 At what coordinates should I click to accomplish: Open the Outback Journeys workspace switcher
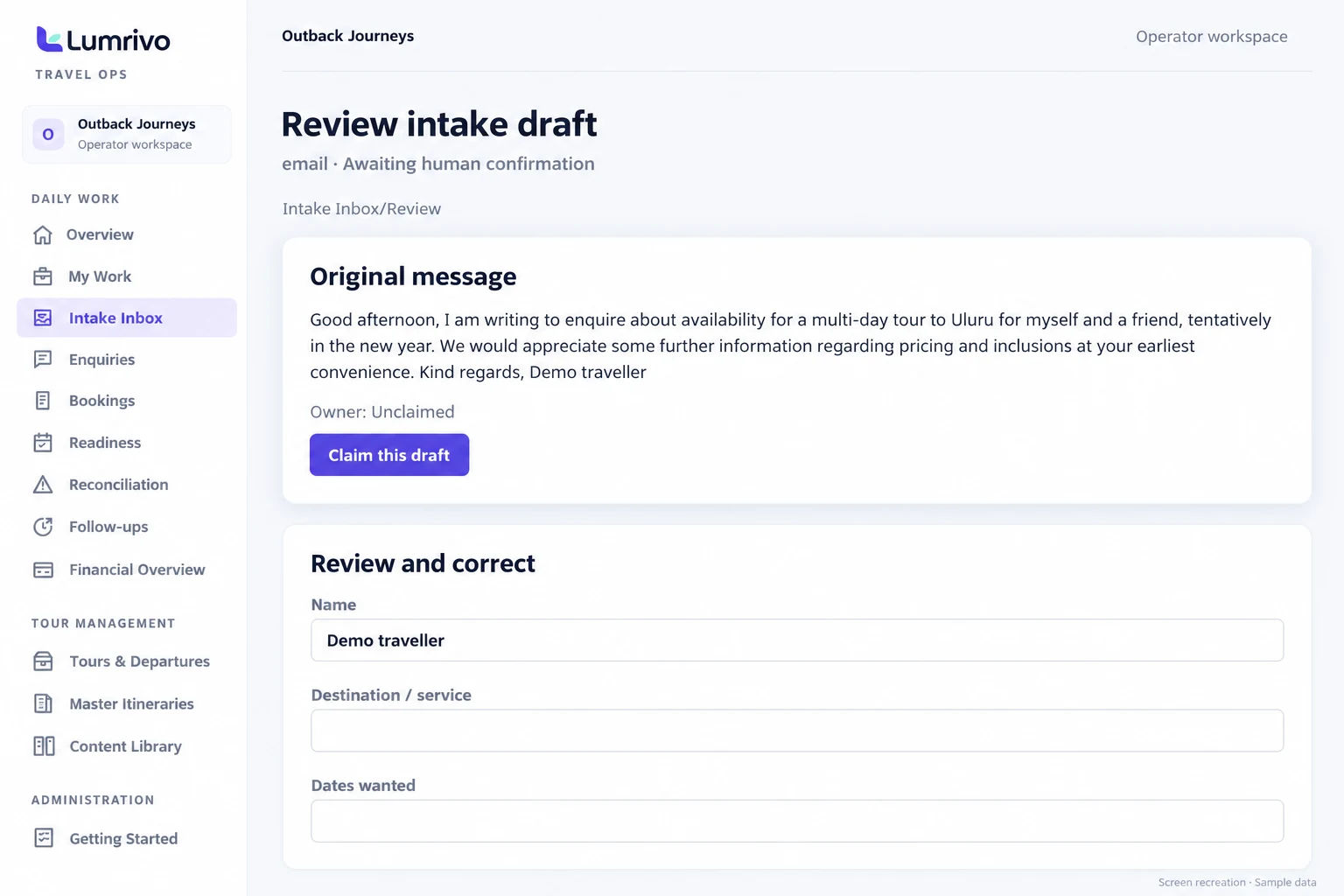pyautogui.click(x=127, y=134)
